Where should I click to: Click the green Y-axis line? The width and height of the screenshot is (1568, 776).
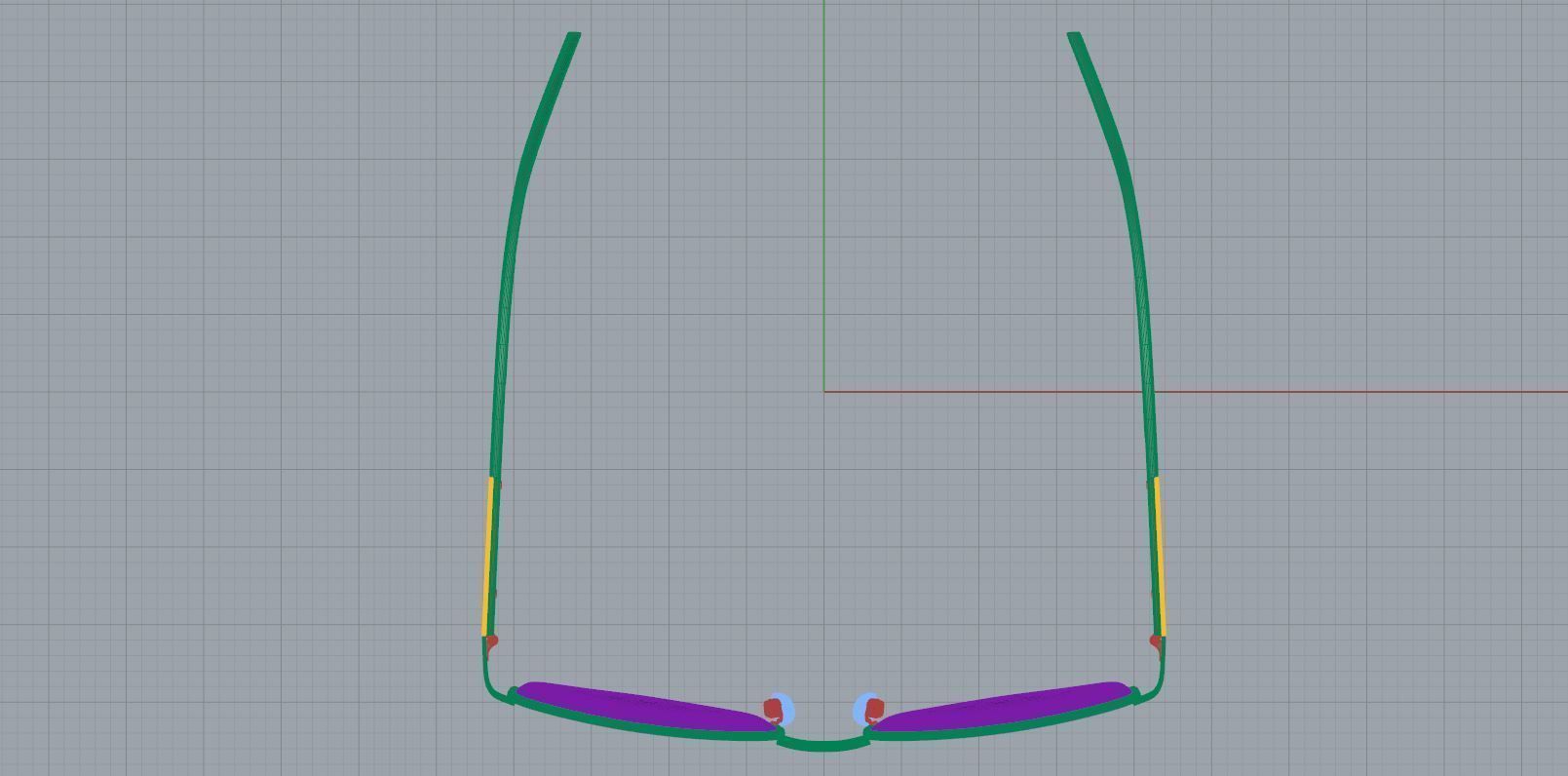tap(823, 195)
